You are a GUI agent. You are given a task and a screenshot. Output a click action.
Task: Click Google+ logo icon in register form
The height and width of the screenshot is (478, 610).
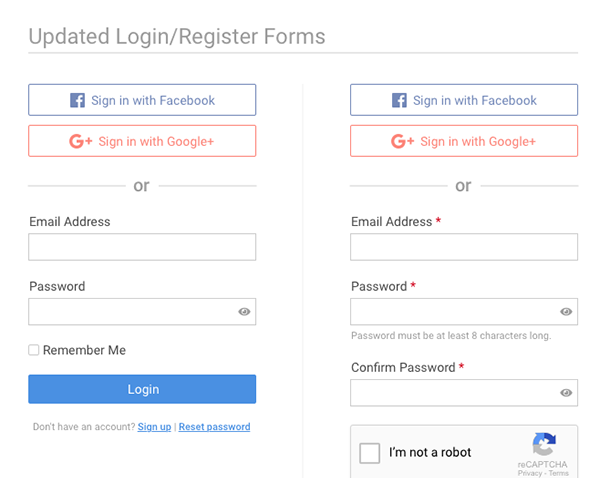click(x=402, y=141)
